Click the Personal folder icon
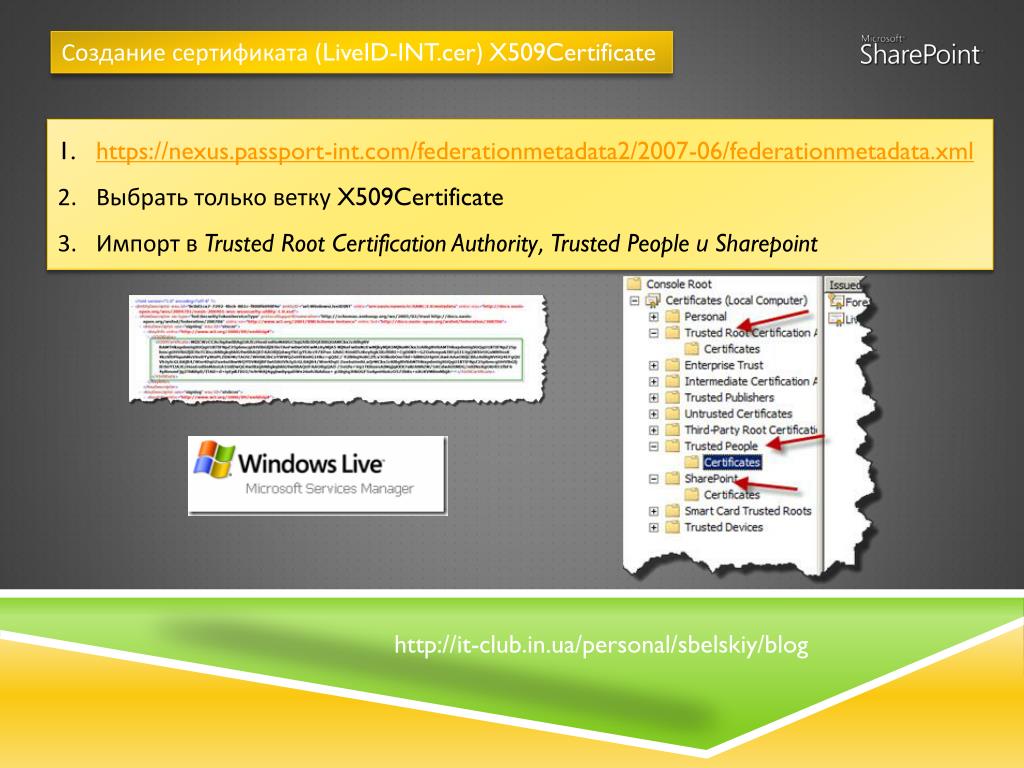Viewport: 1024px width, 768px height. (672, 317)
